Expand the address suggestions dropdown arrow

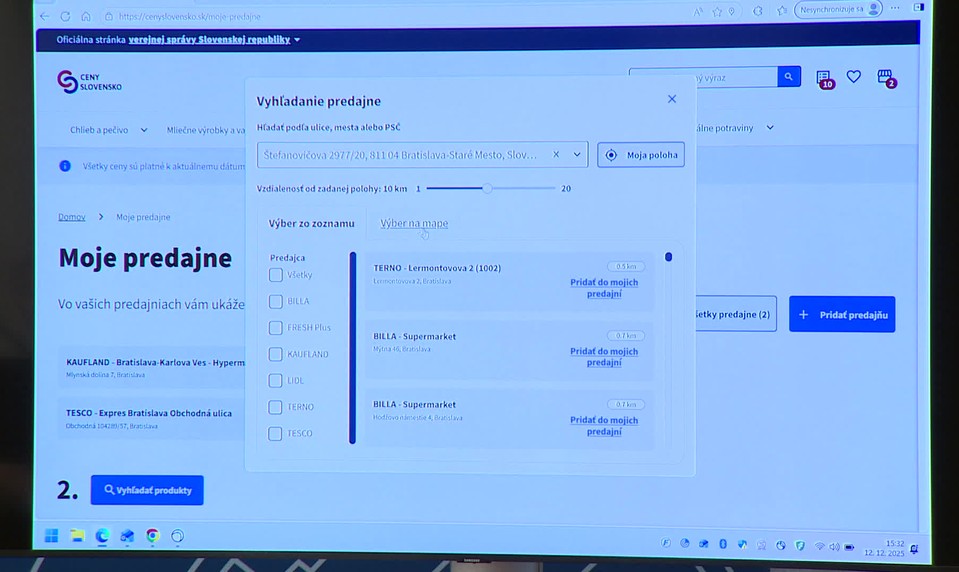577,155
